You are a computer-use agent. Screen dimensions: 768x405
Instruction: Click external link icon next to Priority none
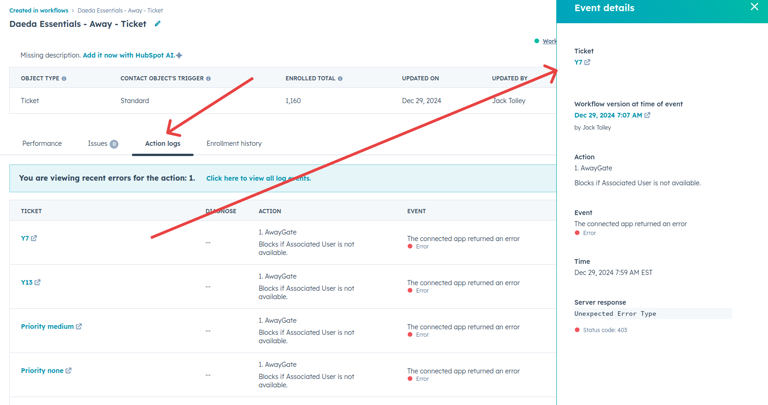point(69,371)
